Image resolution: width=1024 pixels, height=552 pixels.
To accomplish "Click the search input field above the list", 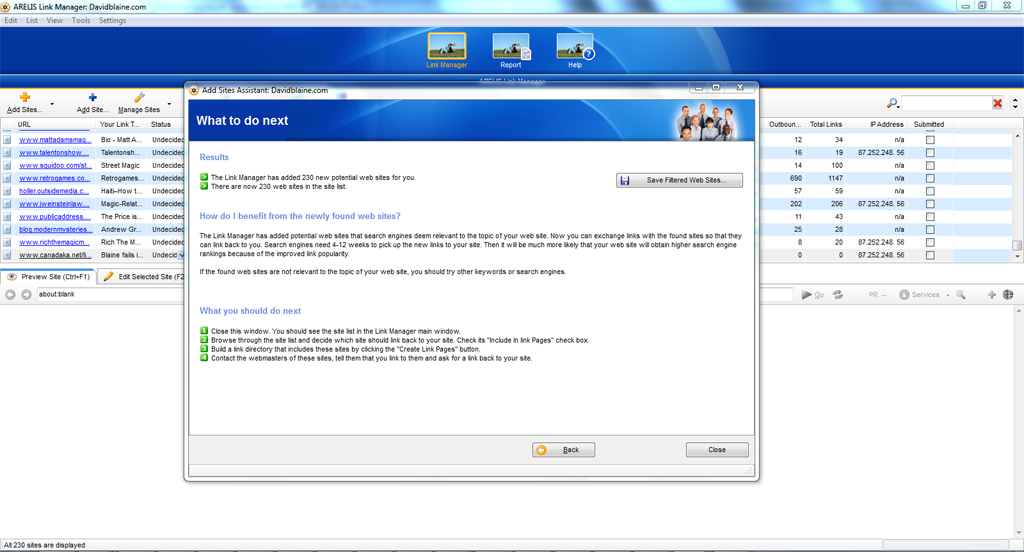I will 946,103.
